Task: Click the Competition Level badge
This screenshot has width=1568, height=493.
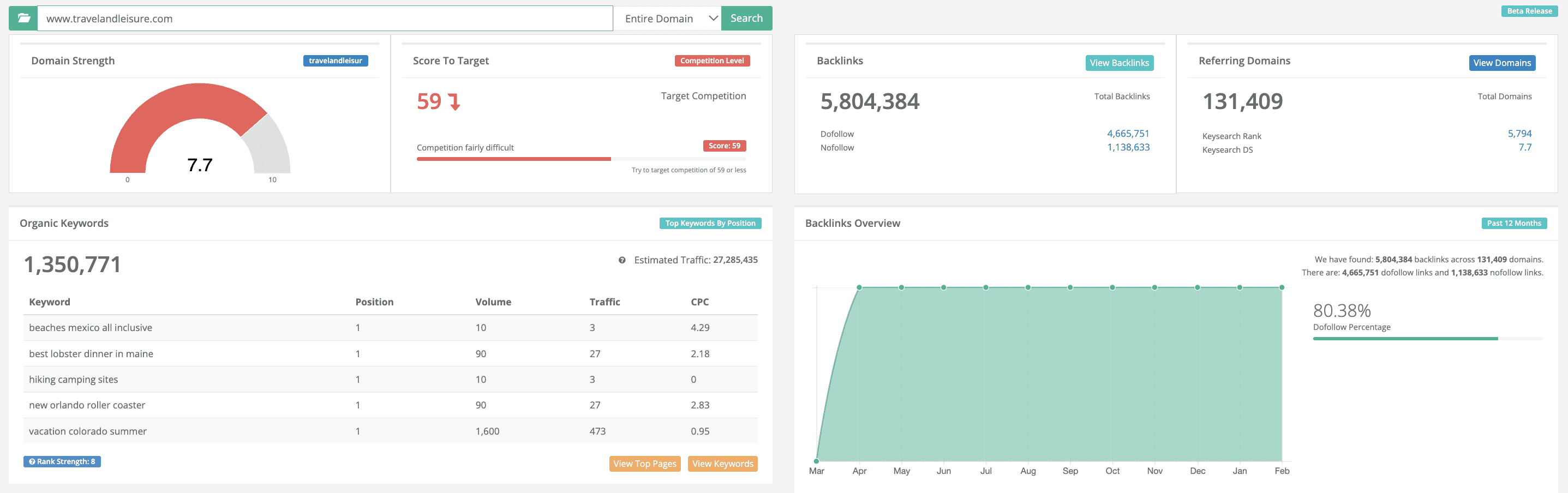Action: click(712, 60)
